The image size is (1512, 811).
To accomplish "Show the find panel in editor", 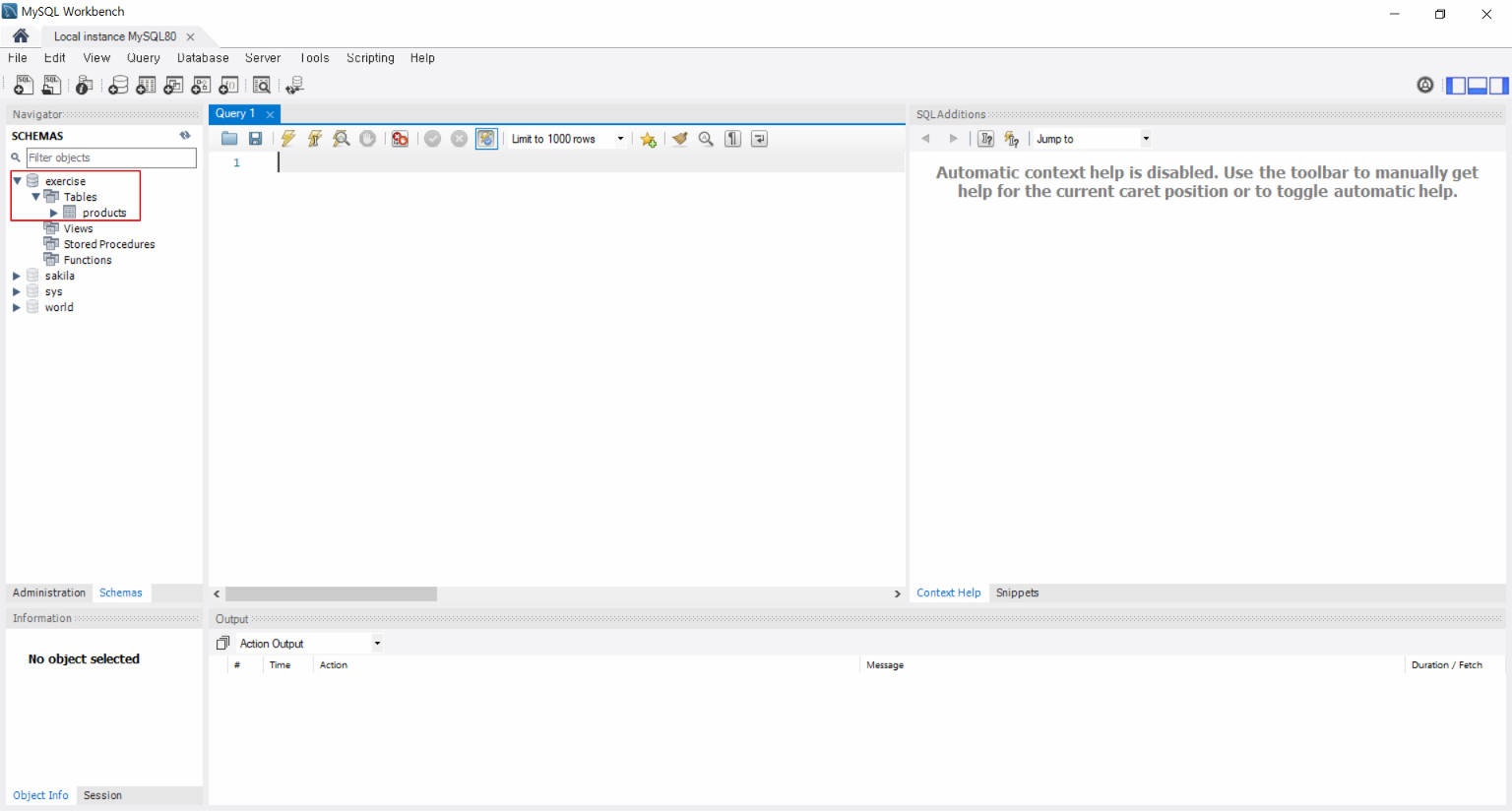I will pos(706,139).
